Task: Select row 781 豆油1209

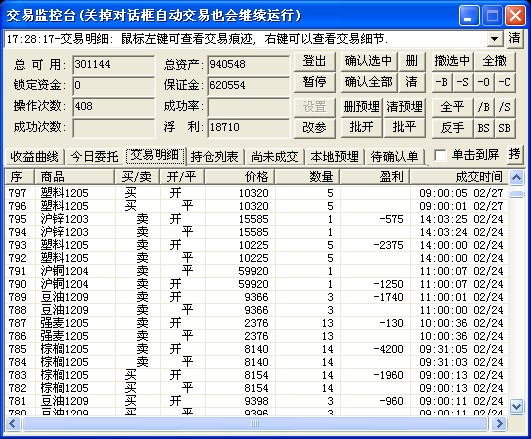Action: pos(256,401)
